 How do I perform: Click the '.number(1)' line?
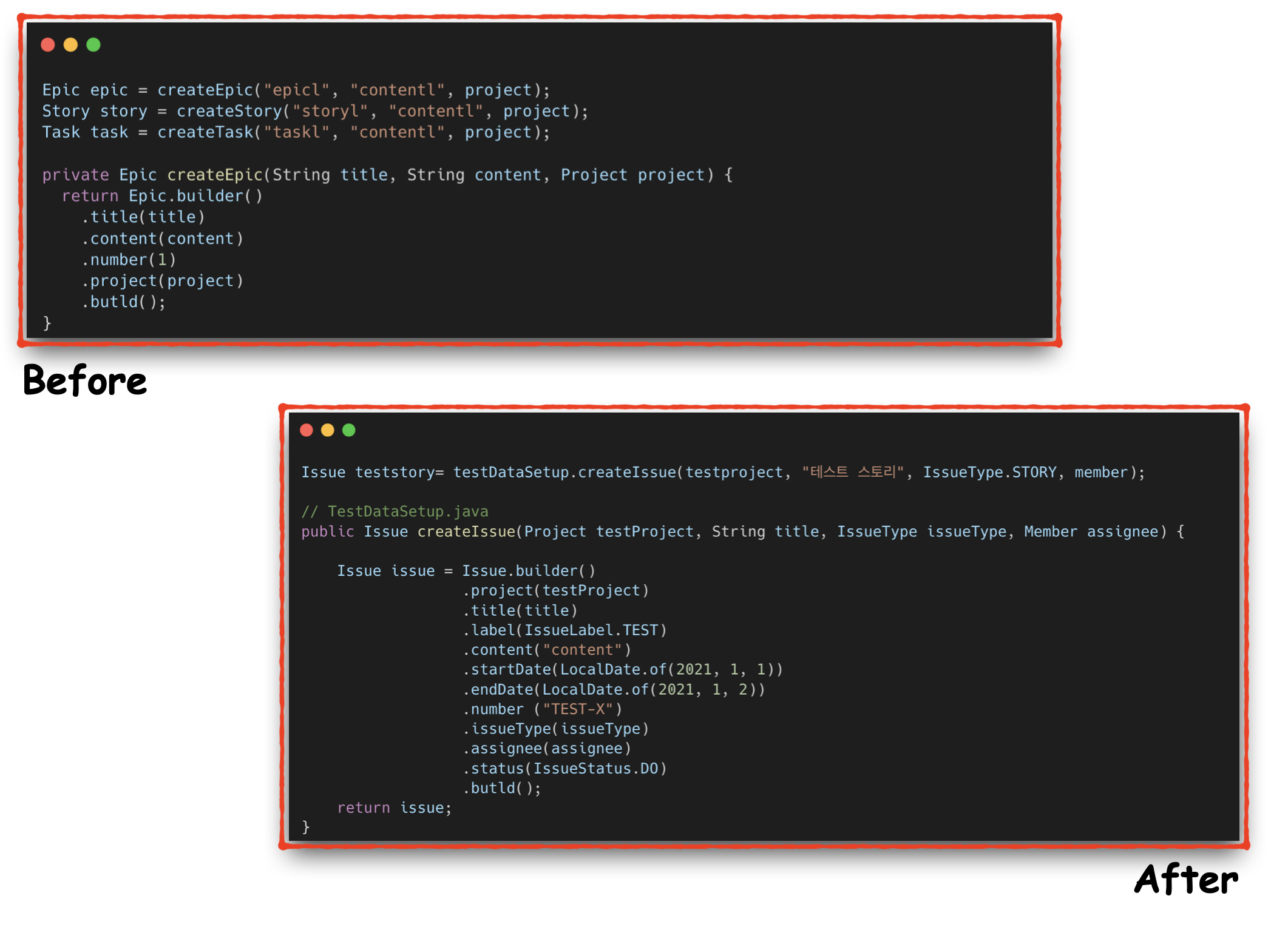point(129,260)
